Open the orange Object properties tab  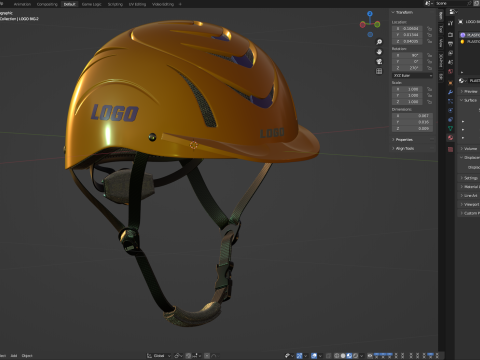click(451, 83)
